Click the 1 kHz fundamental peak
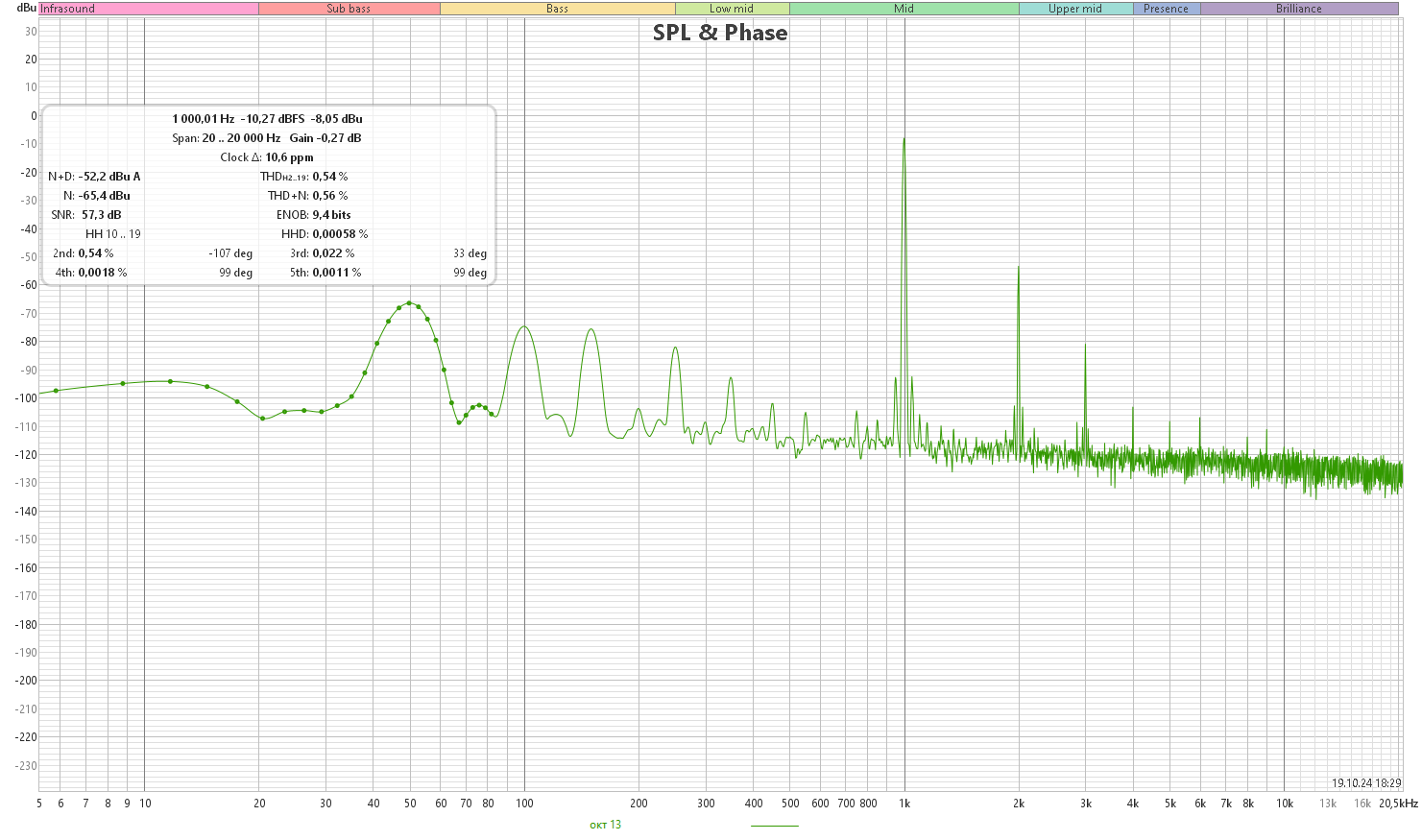Viewport: 1422px width, 840px height. pyautogui.click(x=904, y=139)
